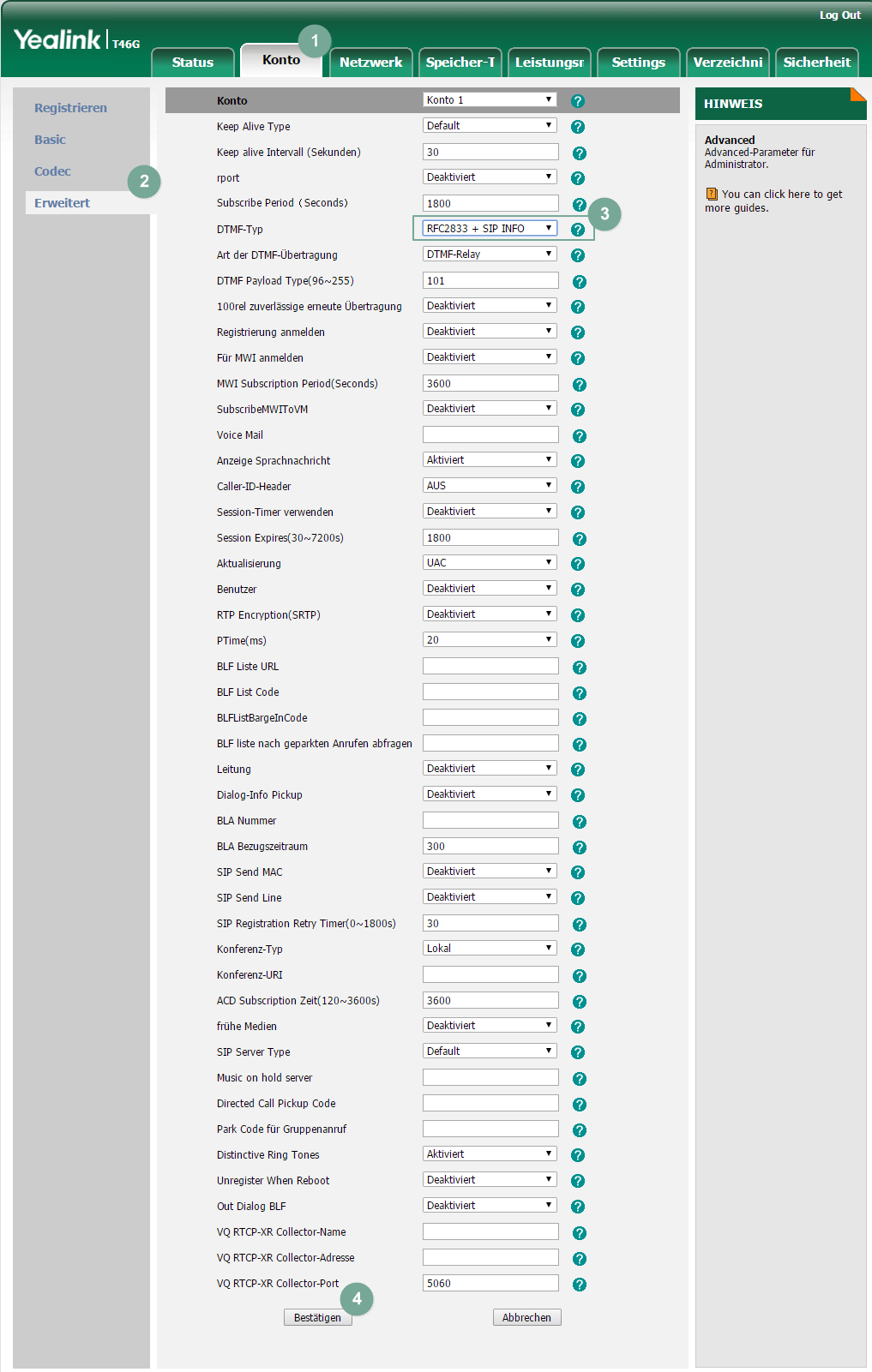Viewport: 872px width, 1372px height.
Task: Open the Sicherheit tab
Action: tap(816, 63)
